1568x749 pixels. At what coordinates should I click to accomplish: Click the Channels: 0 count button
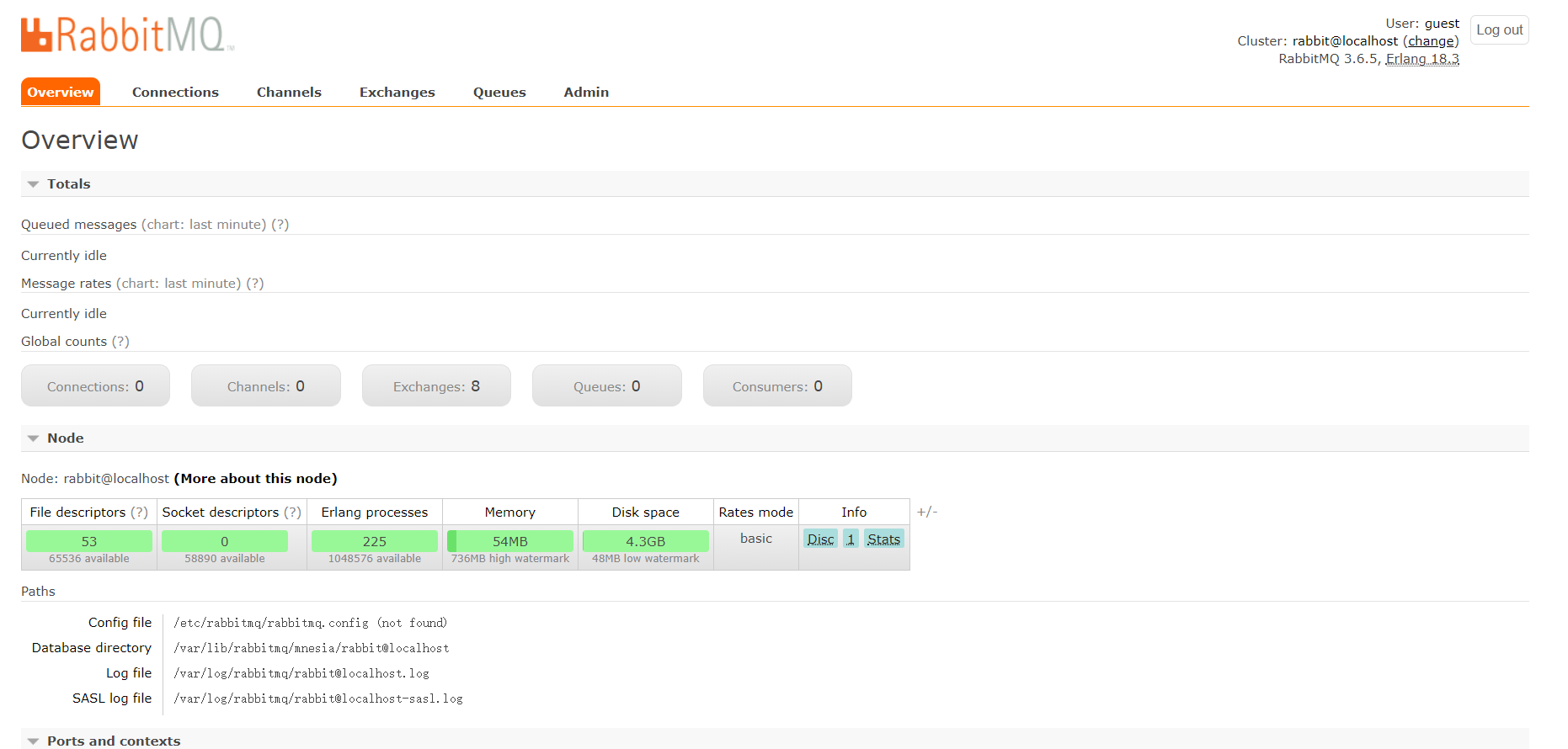266,385
